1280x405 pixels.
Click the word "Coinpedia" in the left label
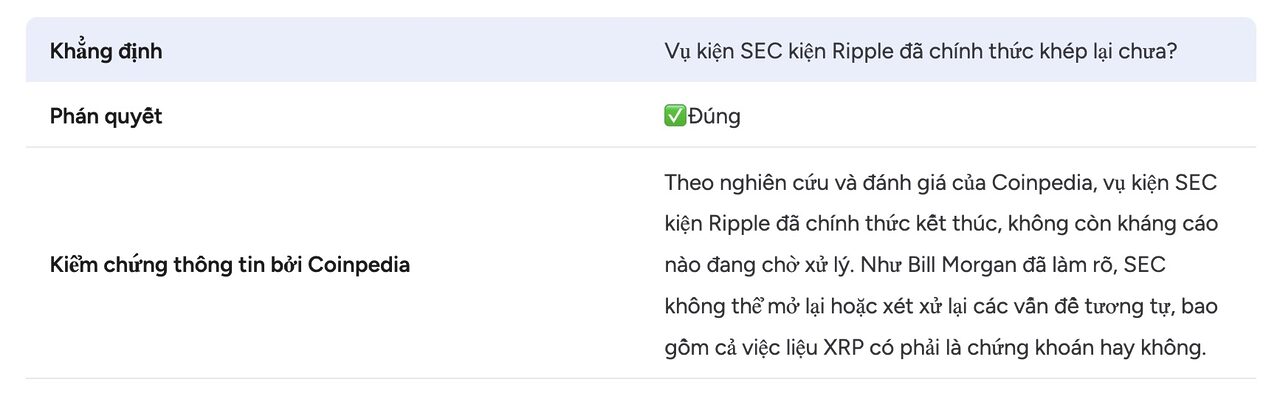pos(359,266)
